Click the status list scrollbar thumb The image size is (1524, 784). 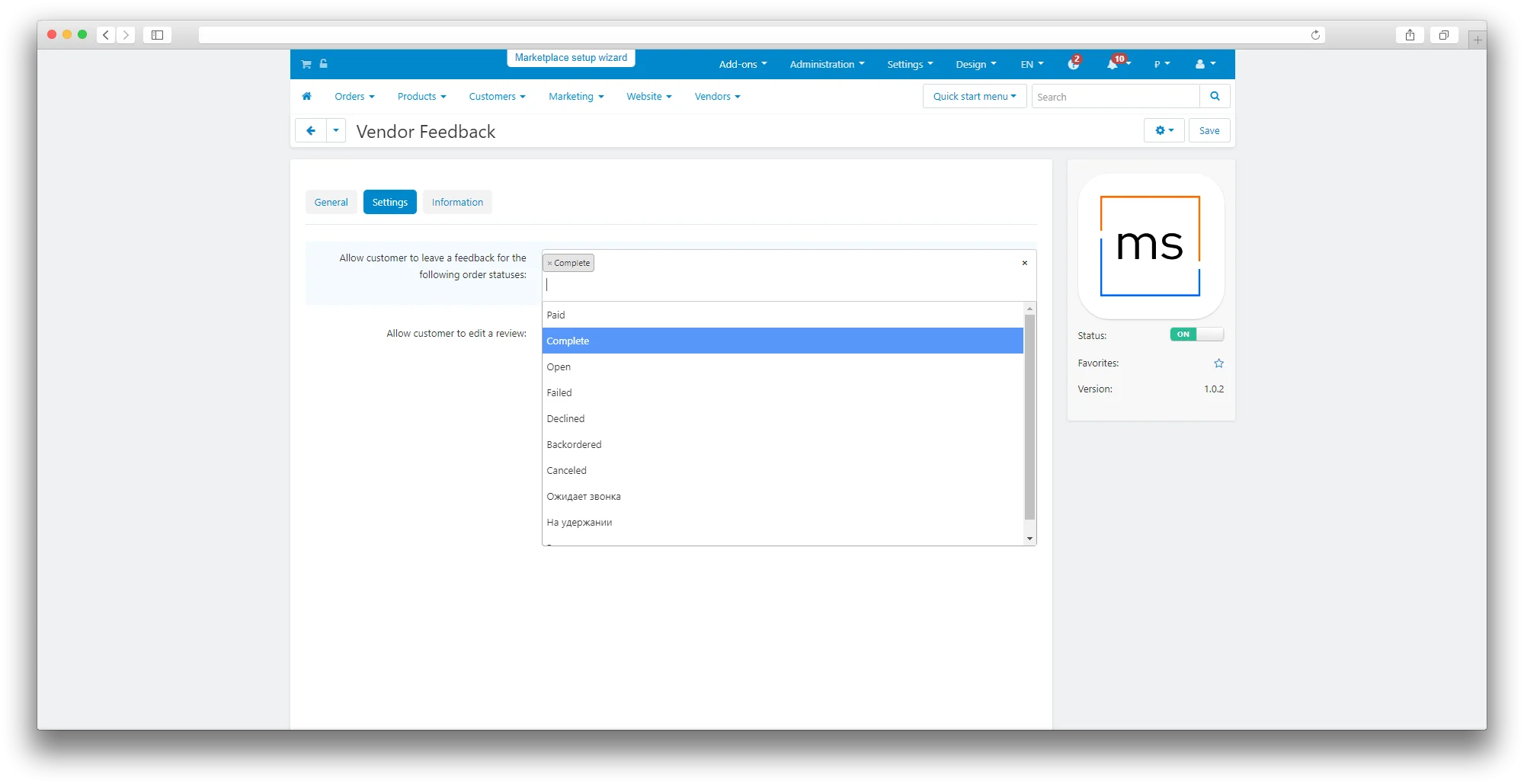click(x=1029, y=417)
